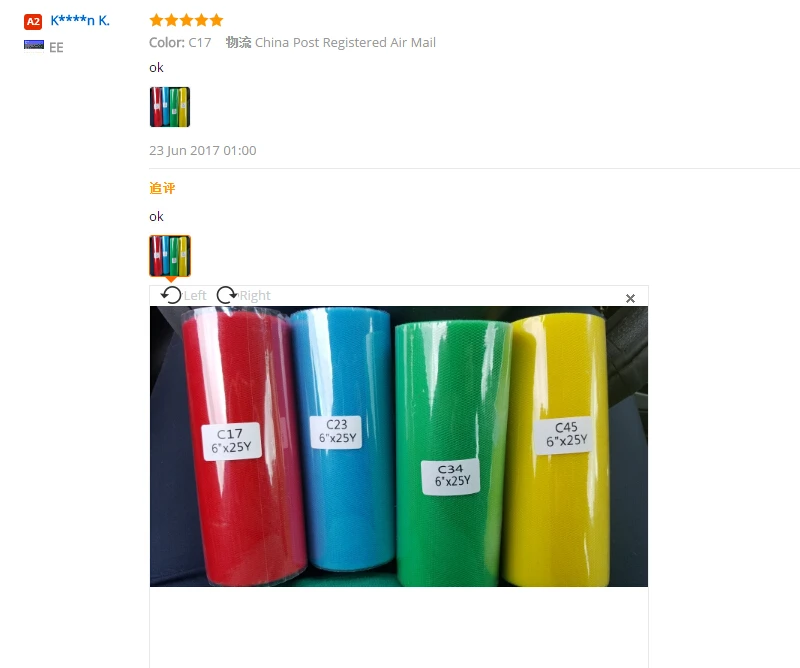Select the follow-up review thumbnail with orange border
The width and height of the screenshot is (800, 668).
[x=170, y=256]
